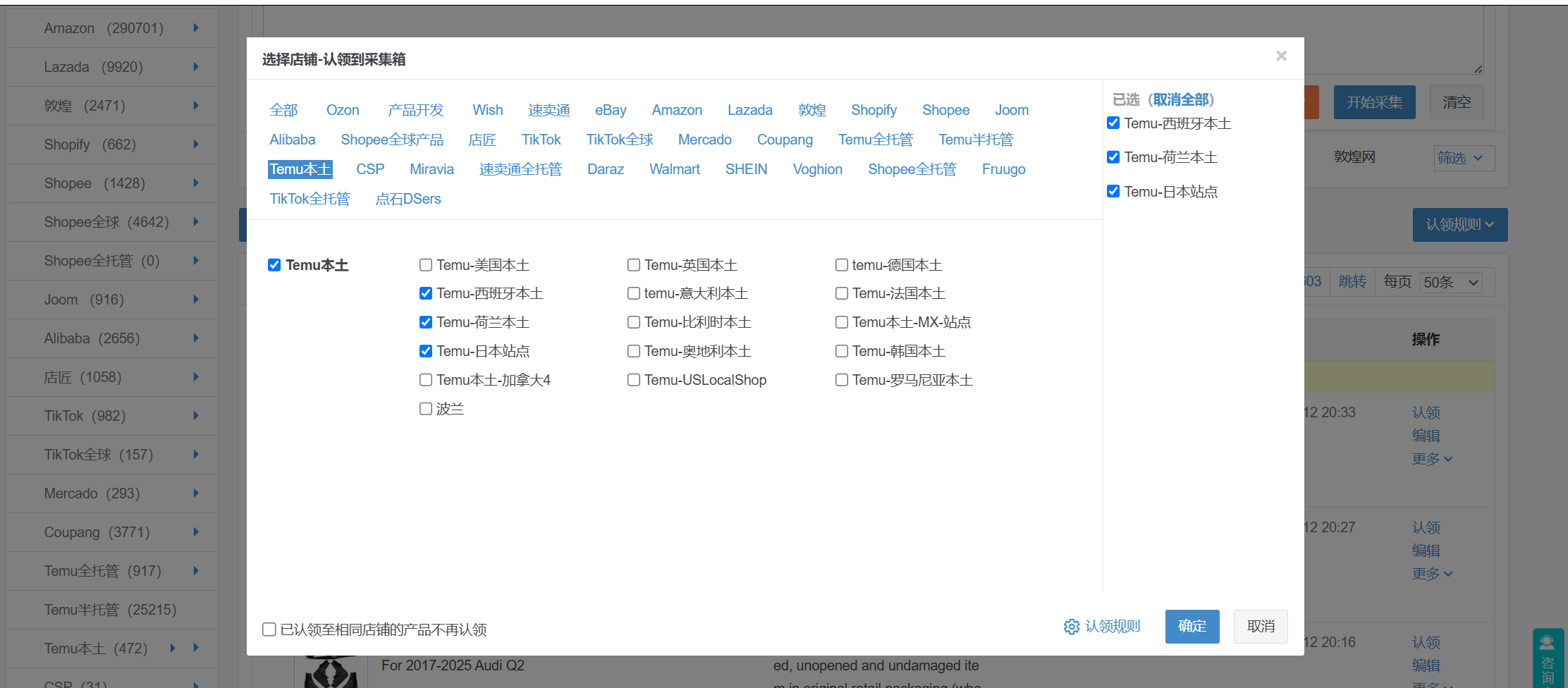1568x688 pixels.
Task: Uncheck the Temu本土 group checkbox
Action: click(x=274, y=265)
